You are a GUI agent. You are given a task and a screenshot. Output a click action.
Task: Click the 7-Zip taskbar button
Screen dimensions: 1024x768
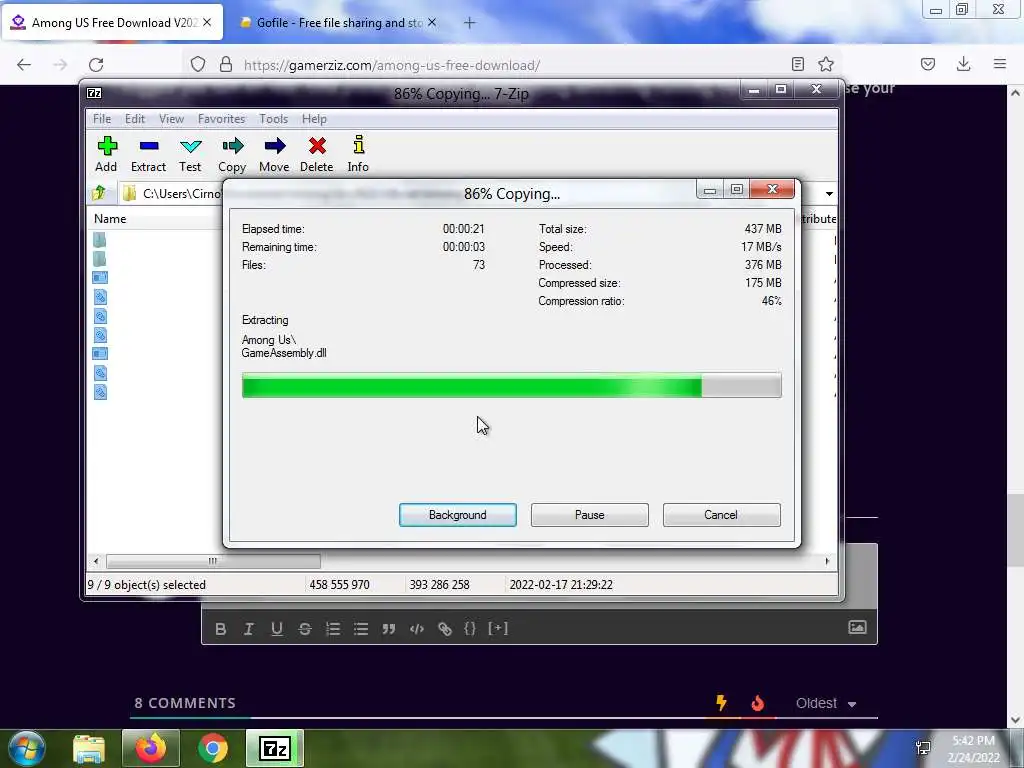click(274, 748)
